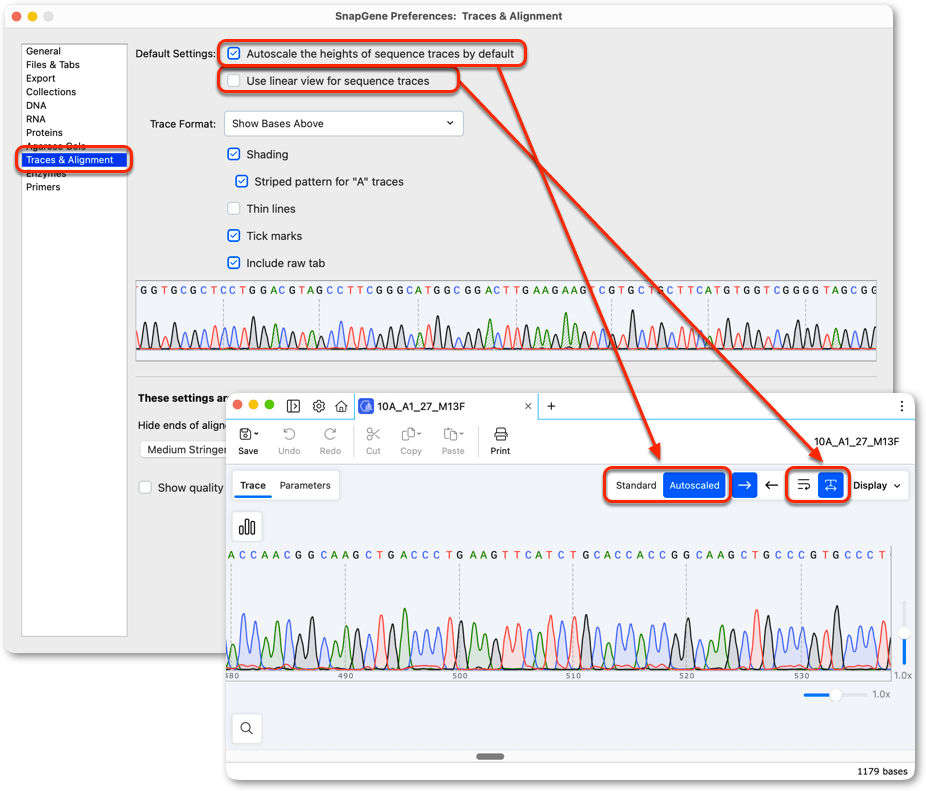Viewport: 926px width, 791px height.
Task: Select Traces & Alignment preferences category
Action: point(74,160)
